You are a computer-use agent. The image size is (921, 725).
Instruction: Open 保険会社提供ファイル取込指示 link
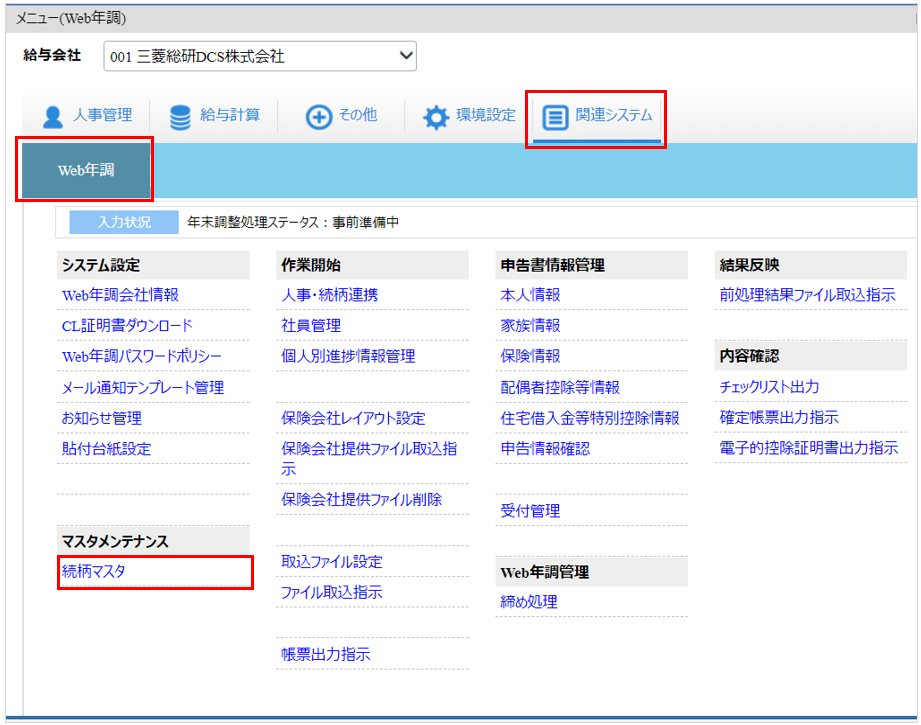(369, 459)
